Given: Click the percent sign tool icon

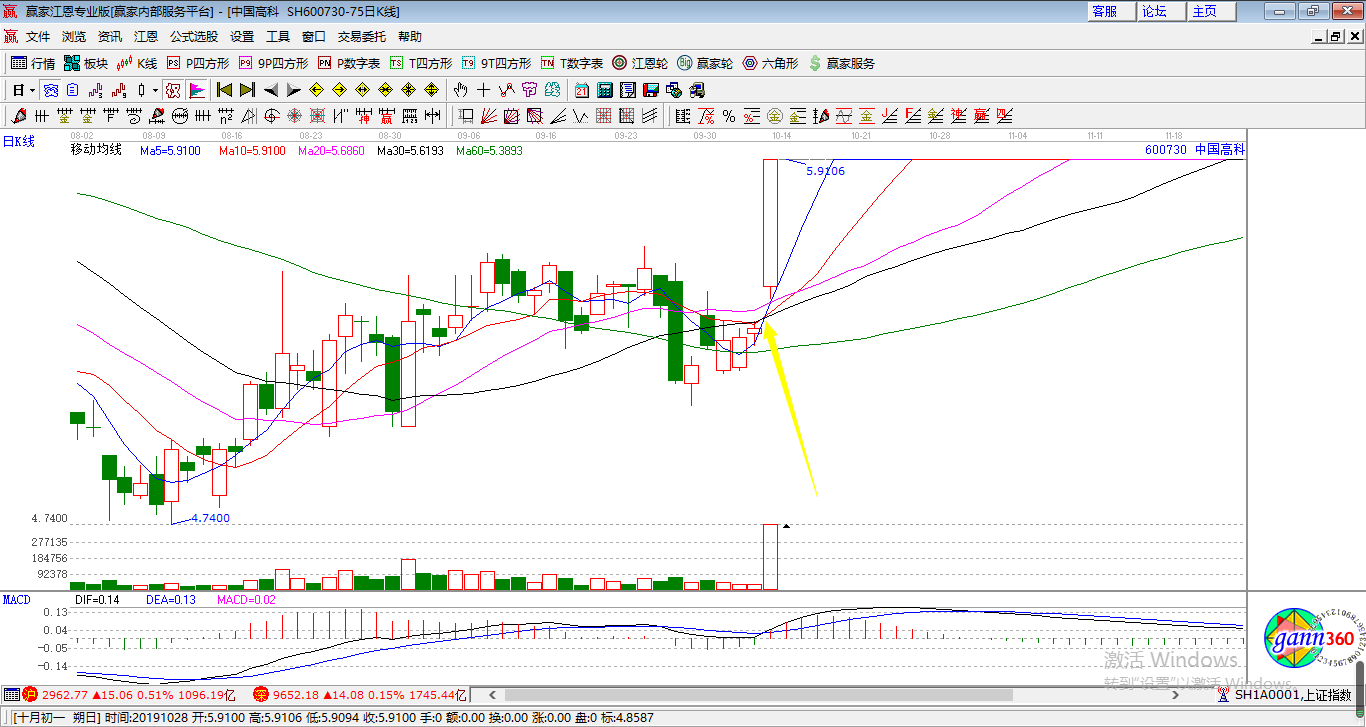Looking at the screenshot, I should pos(729,116).
